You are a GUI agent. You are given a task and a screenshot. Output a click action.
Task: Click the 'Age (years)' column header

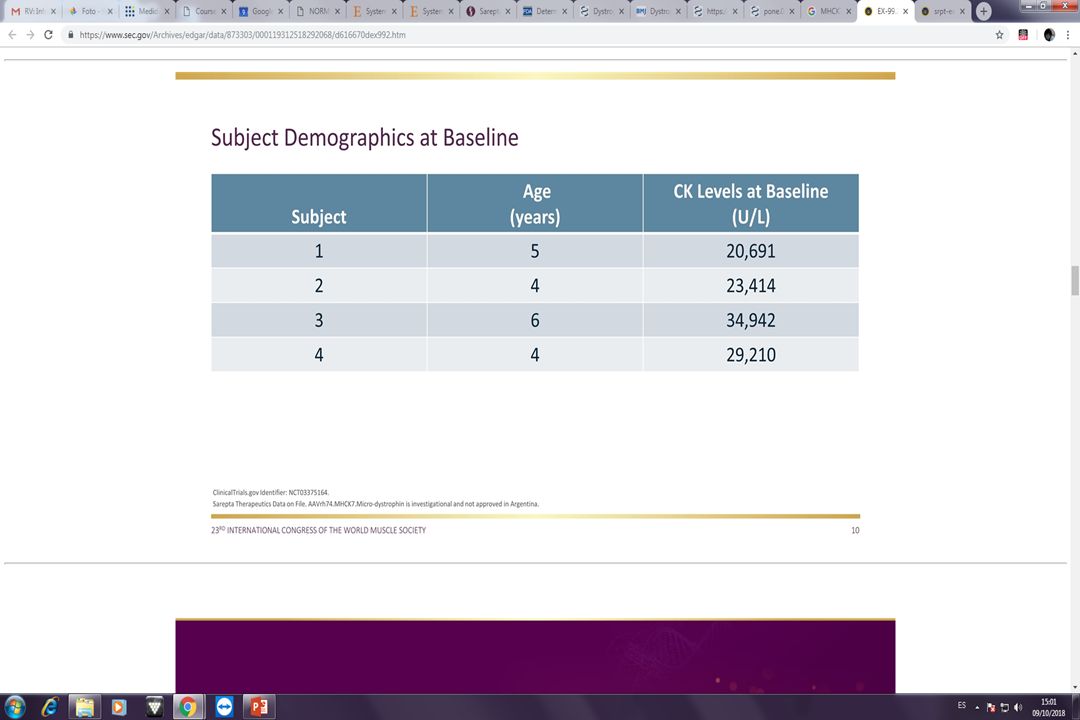(x=535, y=203)
